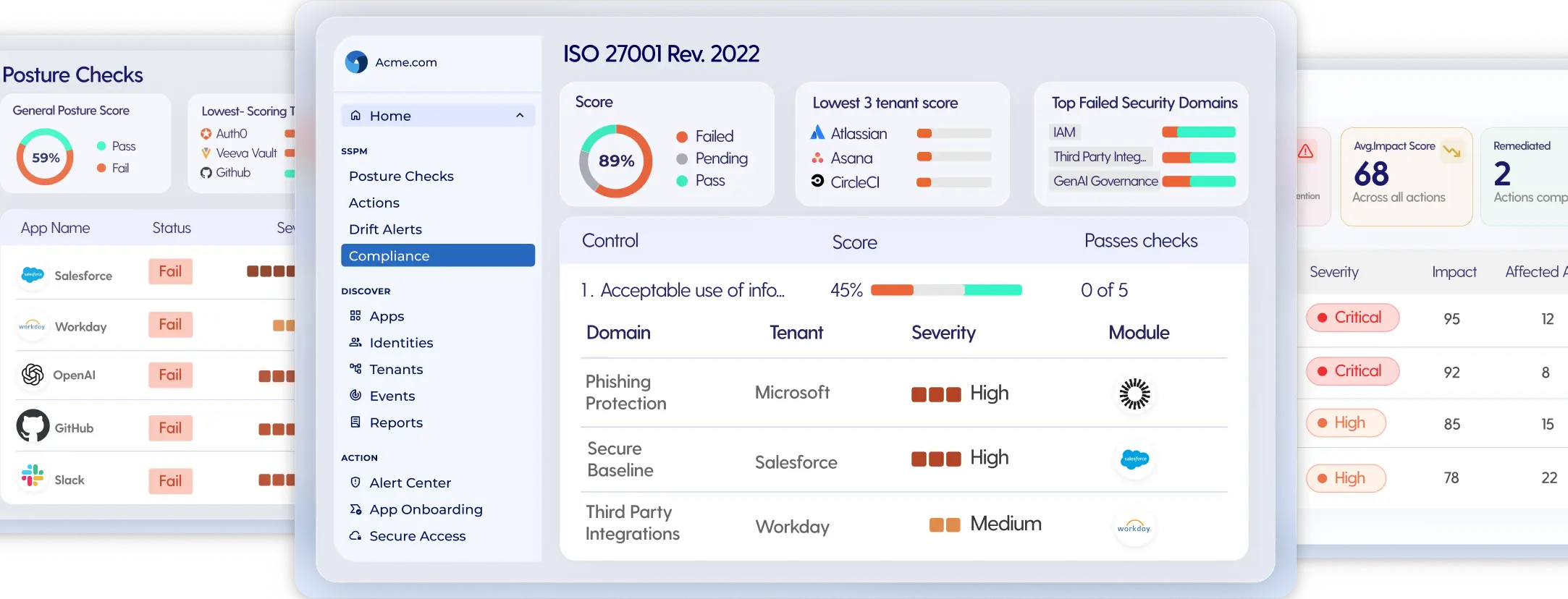Click the 59% General Posture Score donut
Viewport: 1568px width, 599px height.
coord(45,157)
